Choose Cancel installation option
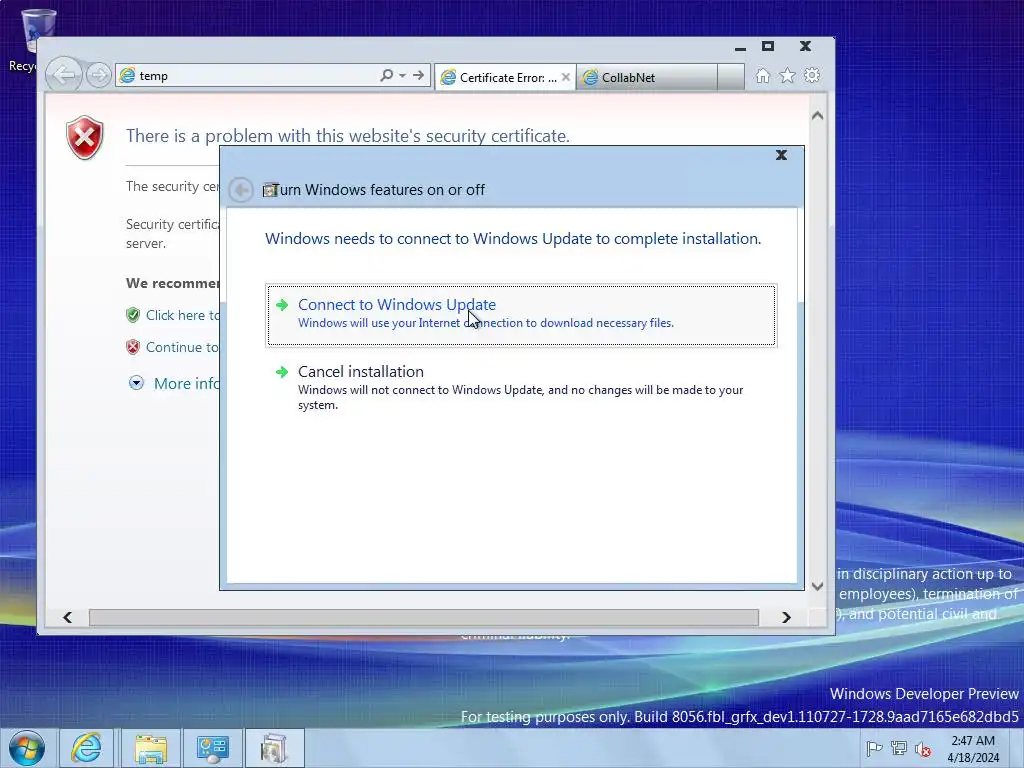Image resolution: width=1024 pixels, height=768 pixels. pyautogui.click(x=521, y=387)
